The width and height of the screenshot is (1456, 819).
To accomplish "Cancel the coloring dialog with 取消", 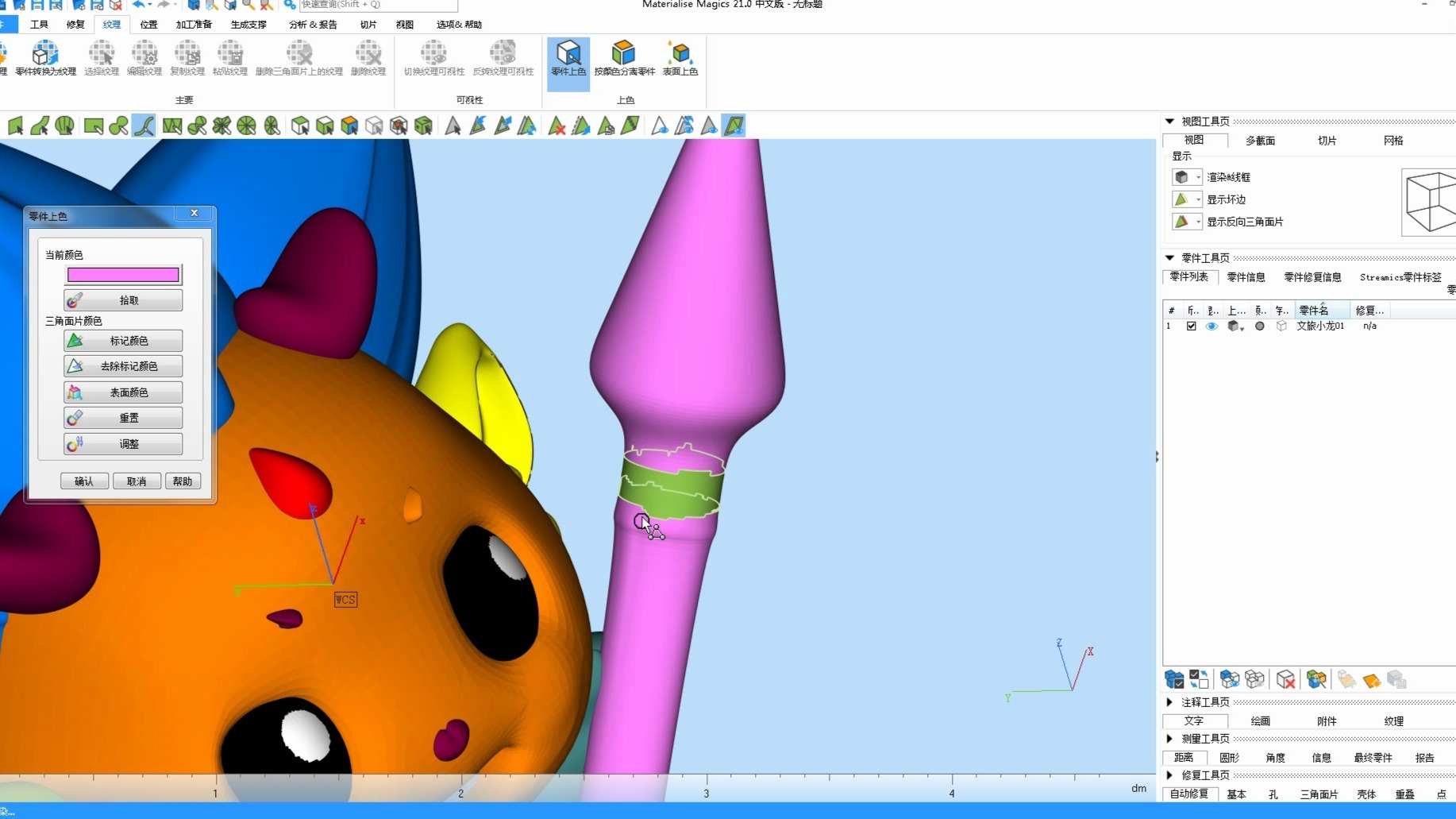I will pos(137,481).
